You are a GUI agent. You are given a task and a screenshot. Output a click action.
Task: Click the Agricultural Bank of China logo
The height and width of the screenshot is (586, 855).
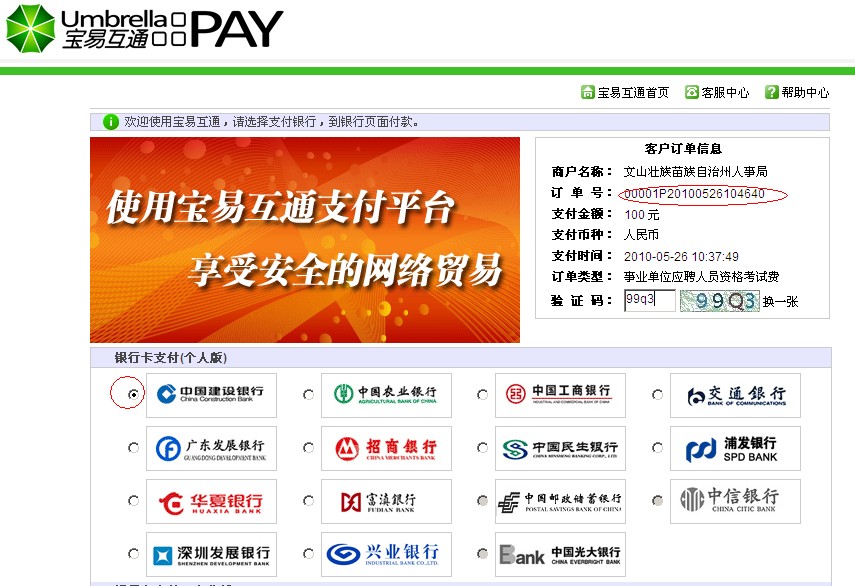point(386,395)
